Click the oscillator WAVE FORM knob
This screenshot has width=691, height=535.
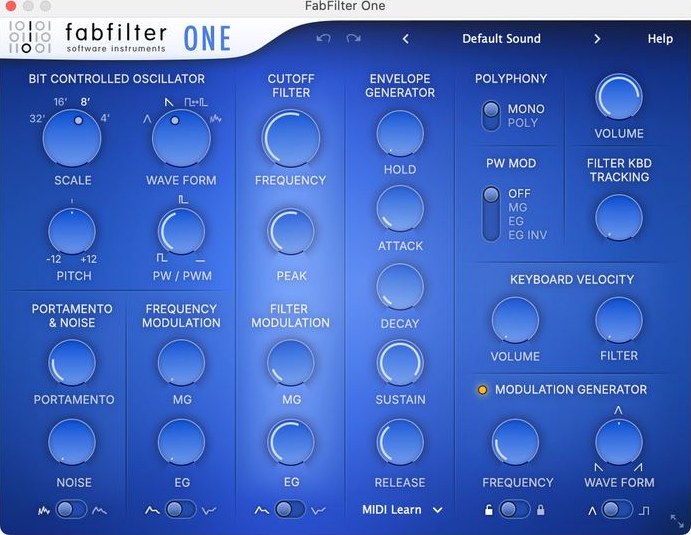coord(181,138)
